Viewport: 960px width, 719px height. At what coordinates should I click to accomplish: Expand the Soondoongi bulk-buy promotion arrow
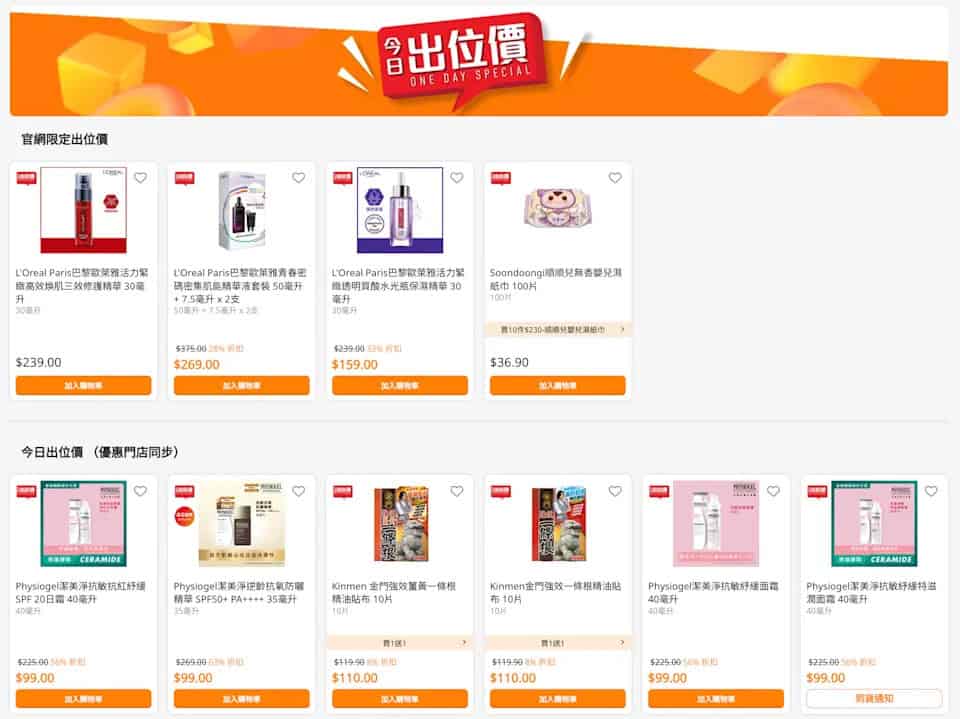tap(623, 329)
